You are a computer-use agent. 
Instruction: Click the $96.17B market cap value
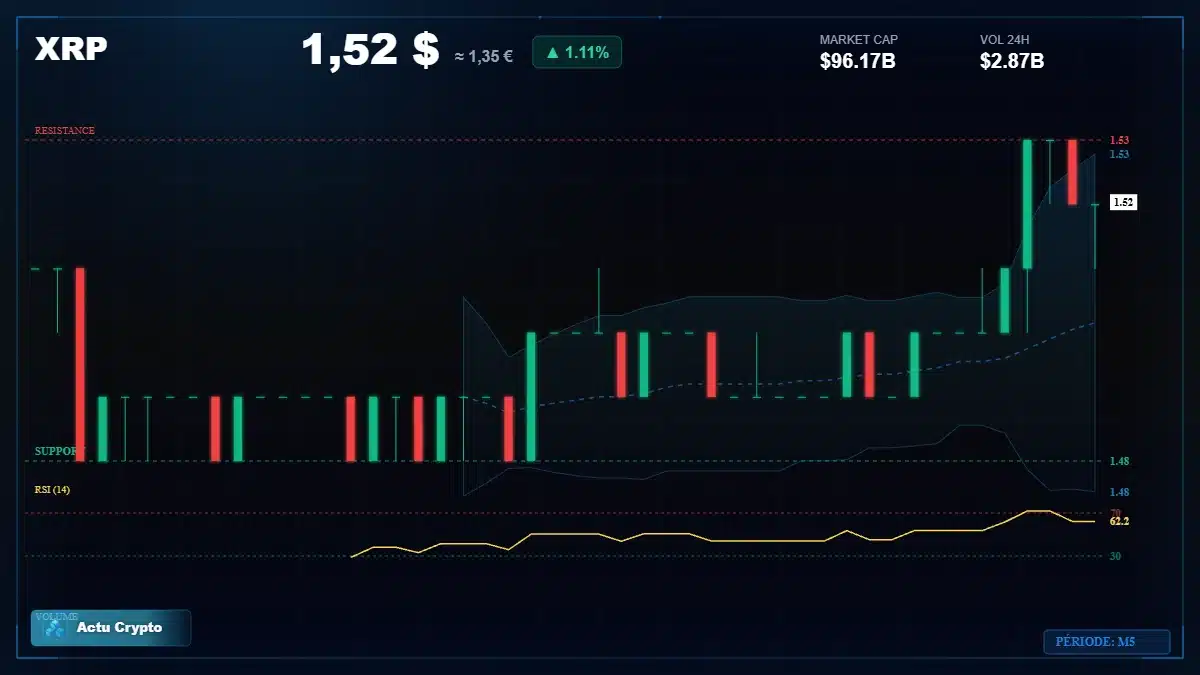click(857, 62)
